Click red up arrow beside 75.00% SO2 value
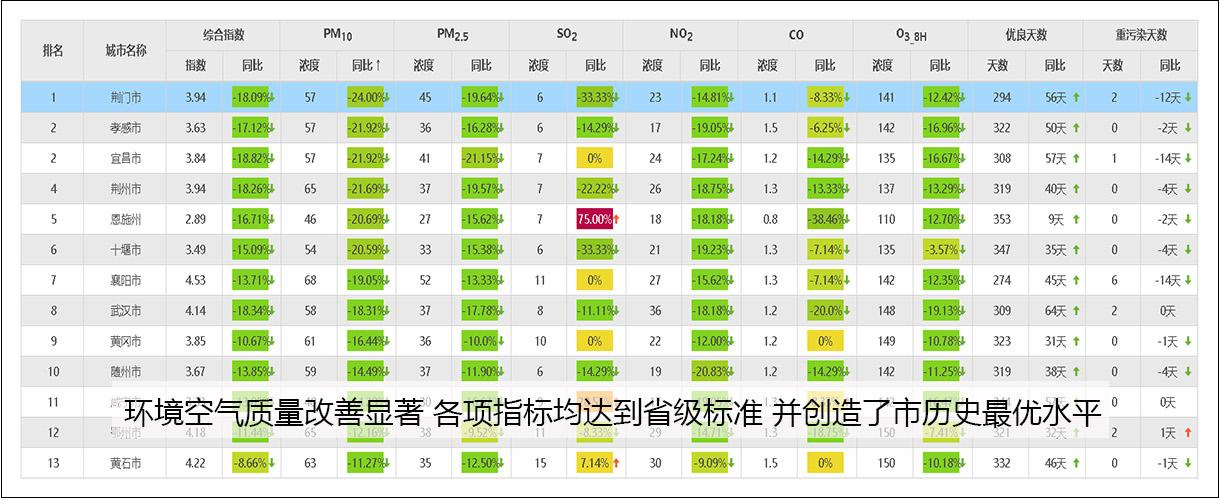The width and height of the screenshot is (1220, 500). pyautogui.click(x=617, y=220)
